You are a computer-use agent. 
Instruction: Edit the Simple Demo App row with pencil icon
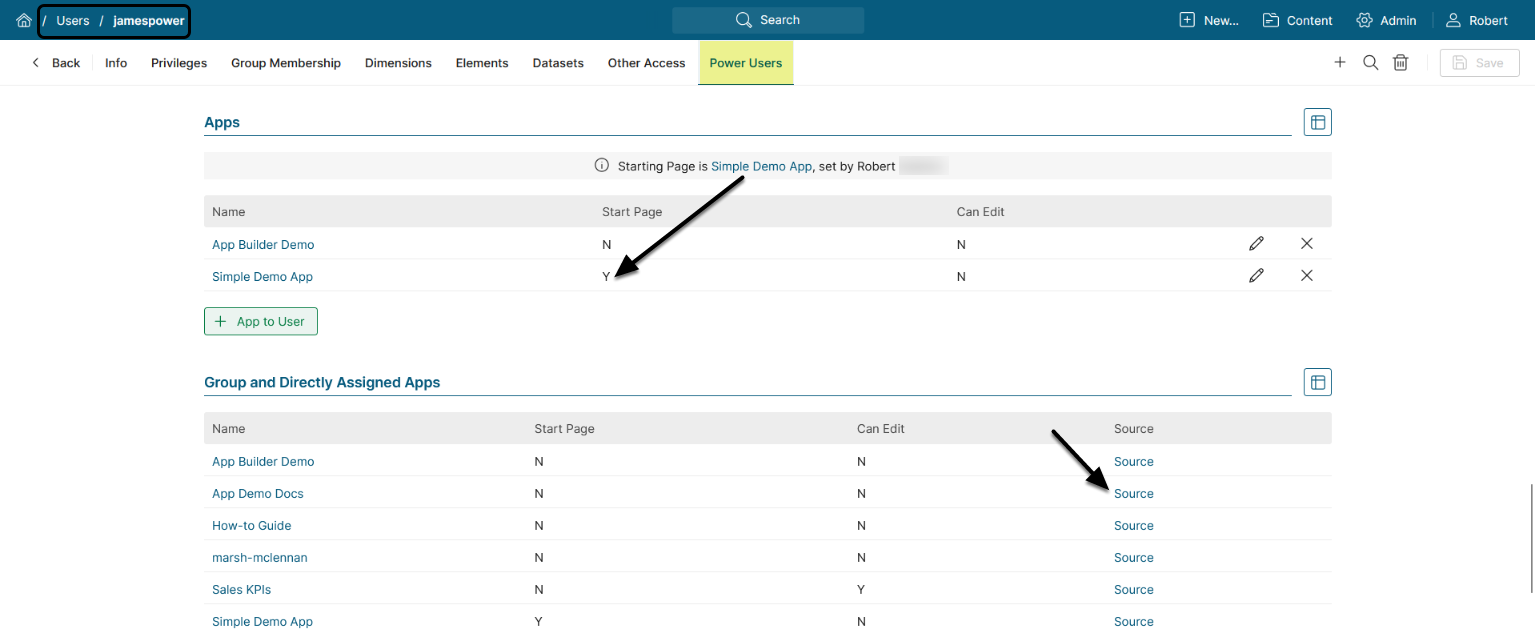tap(1256, 276)
